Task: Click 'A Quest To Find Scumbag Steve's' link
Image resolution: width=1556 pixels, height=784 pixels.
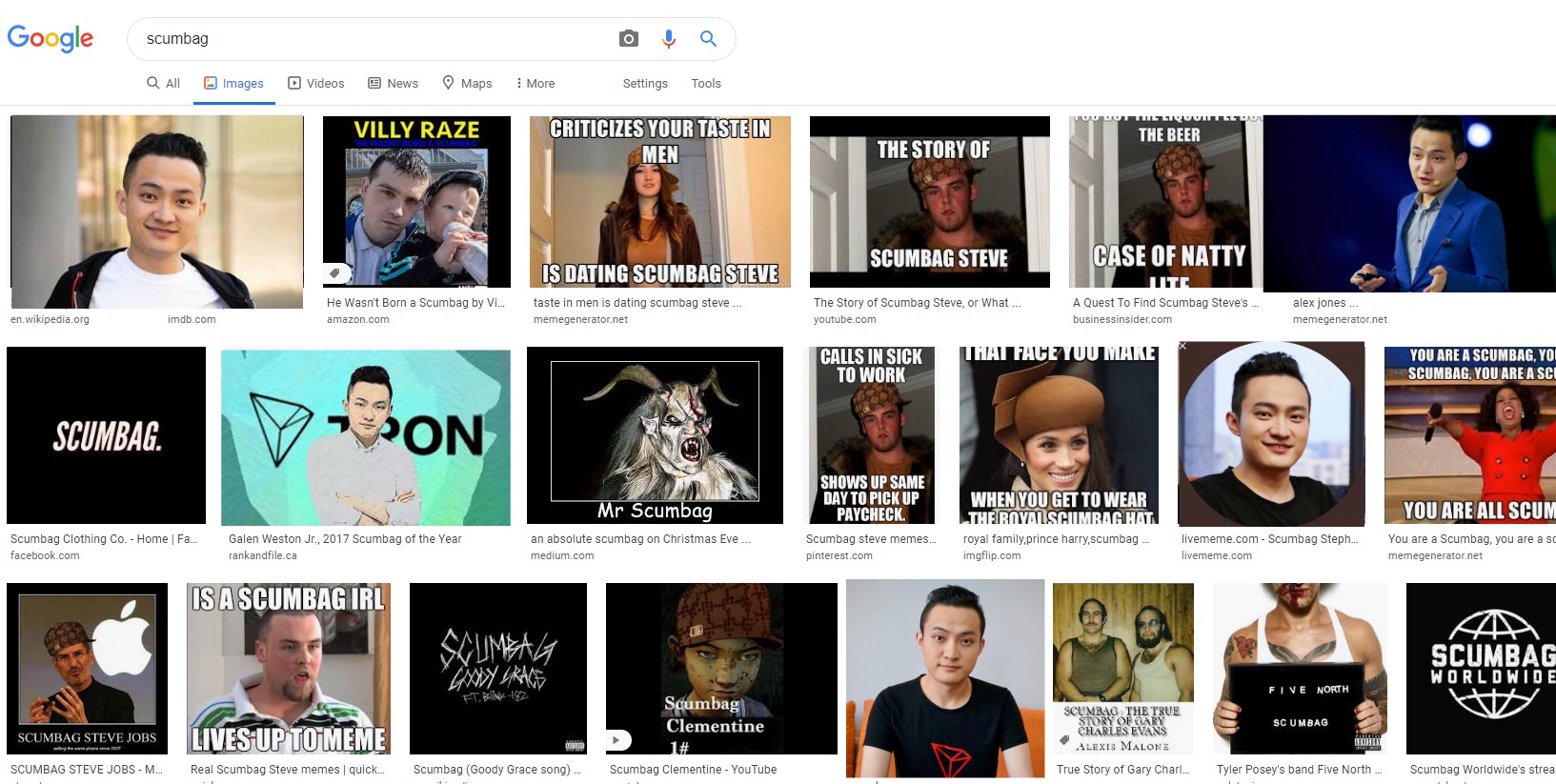Action: (1166, 303)
